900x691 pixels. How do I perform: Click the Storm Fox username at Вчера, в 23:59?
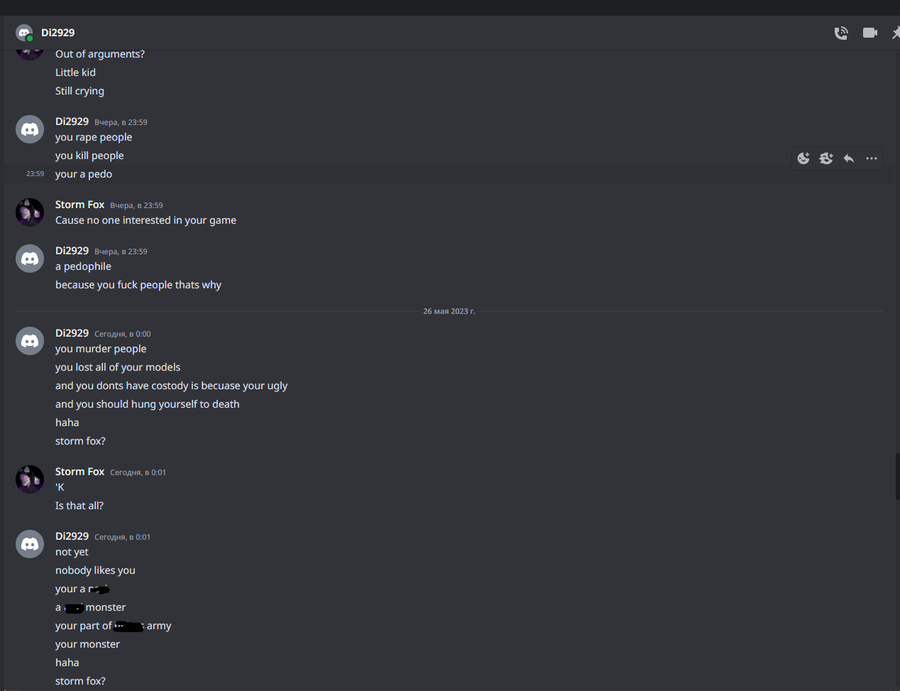(80, 205)
